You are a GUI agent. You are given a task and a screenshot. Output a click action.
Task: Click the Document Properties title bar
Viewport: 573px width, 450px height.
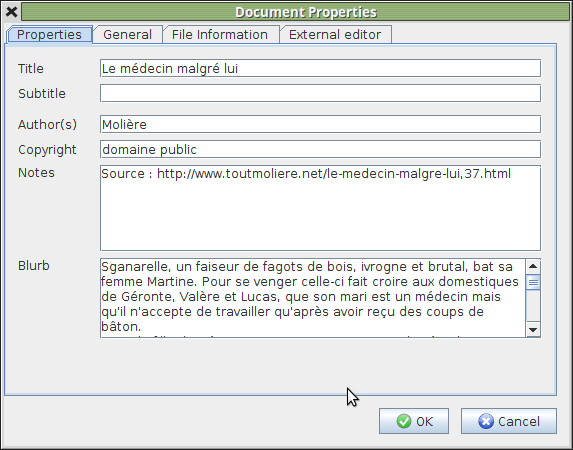click(295, 12)
